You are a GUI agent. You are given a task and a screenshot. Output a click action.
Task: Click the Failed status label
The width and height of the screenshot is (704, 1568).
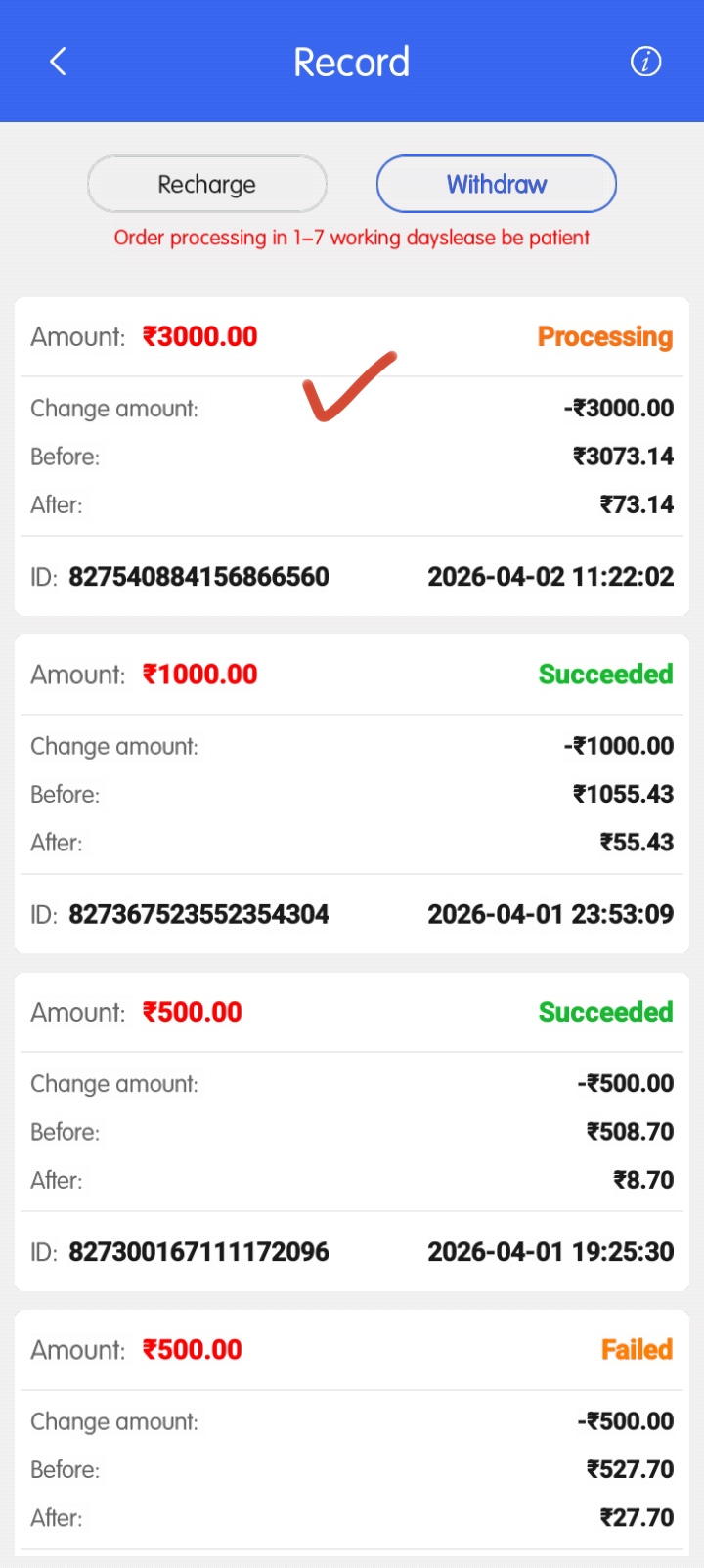637,1350
